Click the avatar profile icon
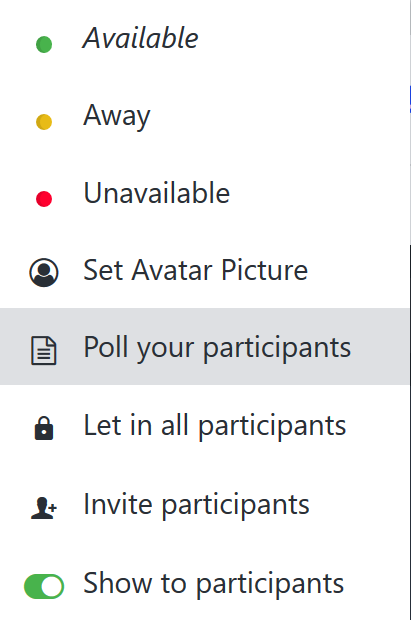This screenshot has height=620, width=411. [x=44, y=272]
